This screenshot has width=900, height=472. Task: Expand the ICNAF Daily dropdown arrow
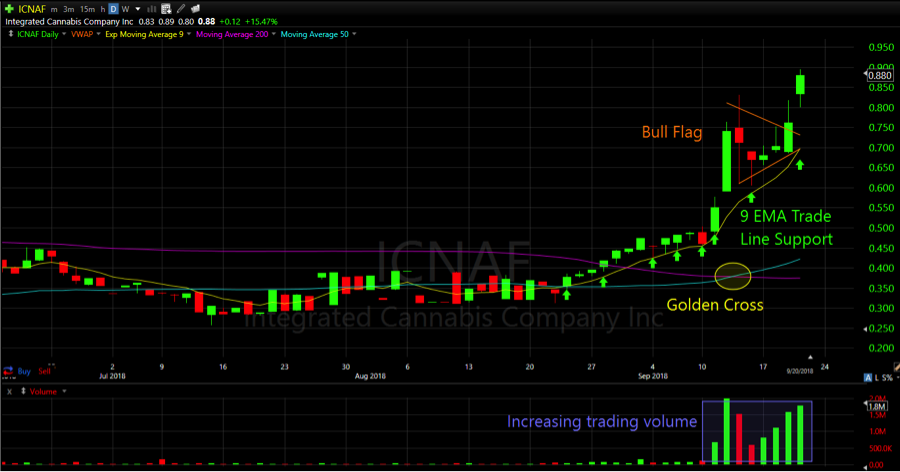point(64,34)
